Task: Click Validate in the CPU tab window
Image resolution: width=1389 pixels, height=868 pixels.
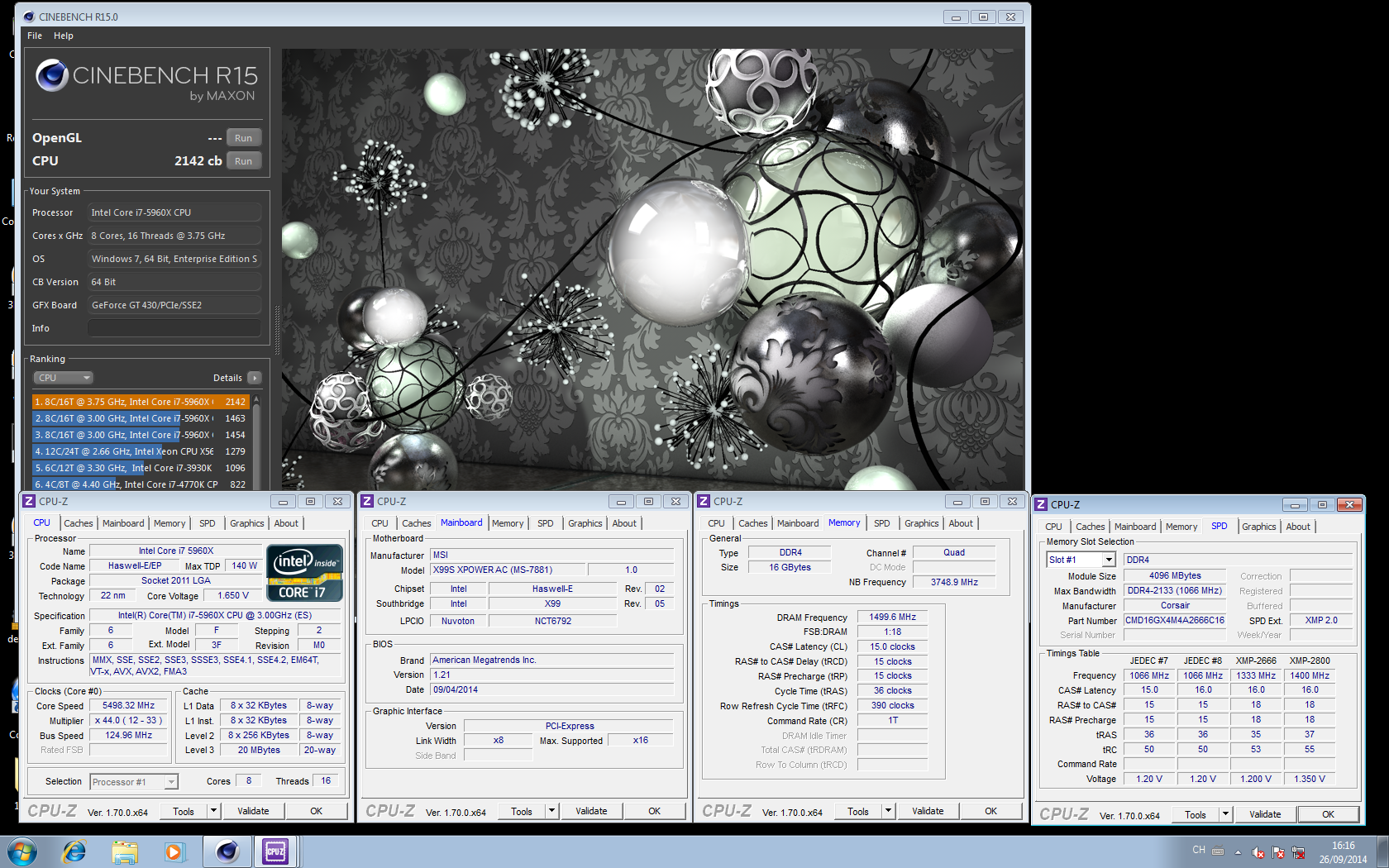Action: pos(253,811)
